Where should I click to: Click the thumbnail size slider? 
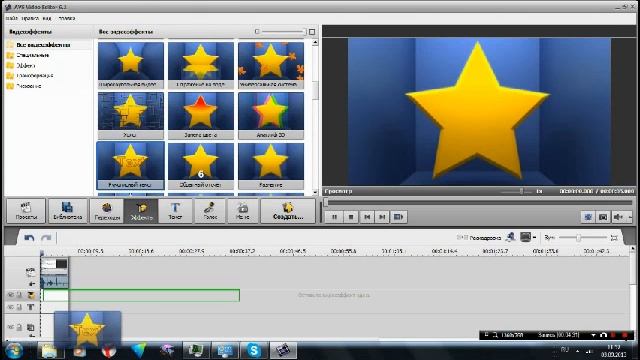point(283,32)
